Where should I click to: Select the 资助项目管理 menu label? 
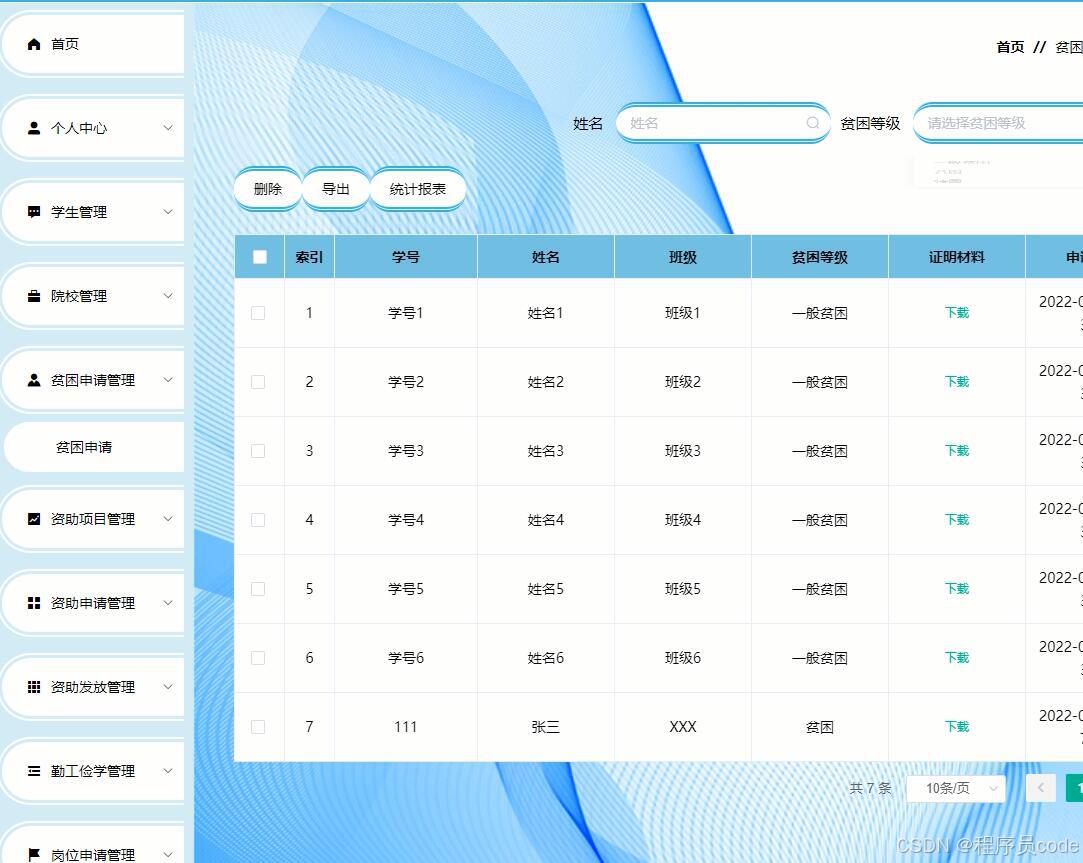93,519
